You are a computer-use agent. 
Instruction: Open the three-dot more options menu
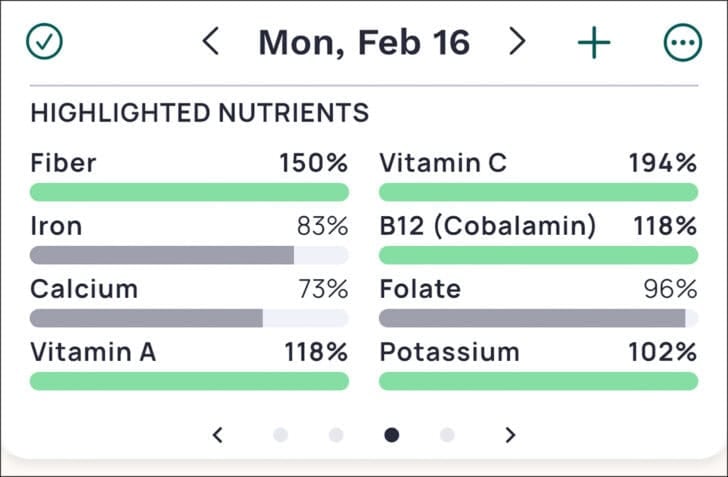683,42
